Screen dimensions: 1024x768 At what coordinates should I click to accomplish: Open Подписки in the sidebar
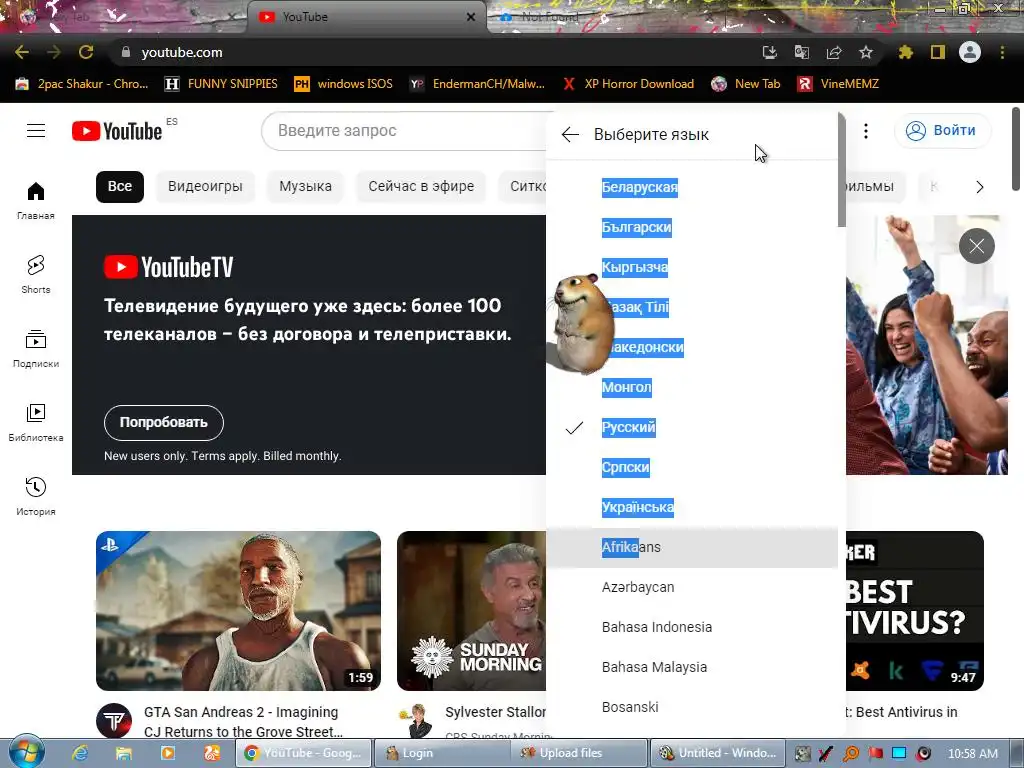pos(36,349)
